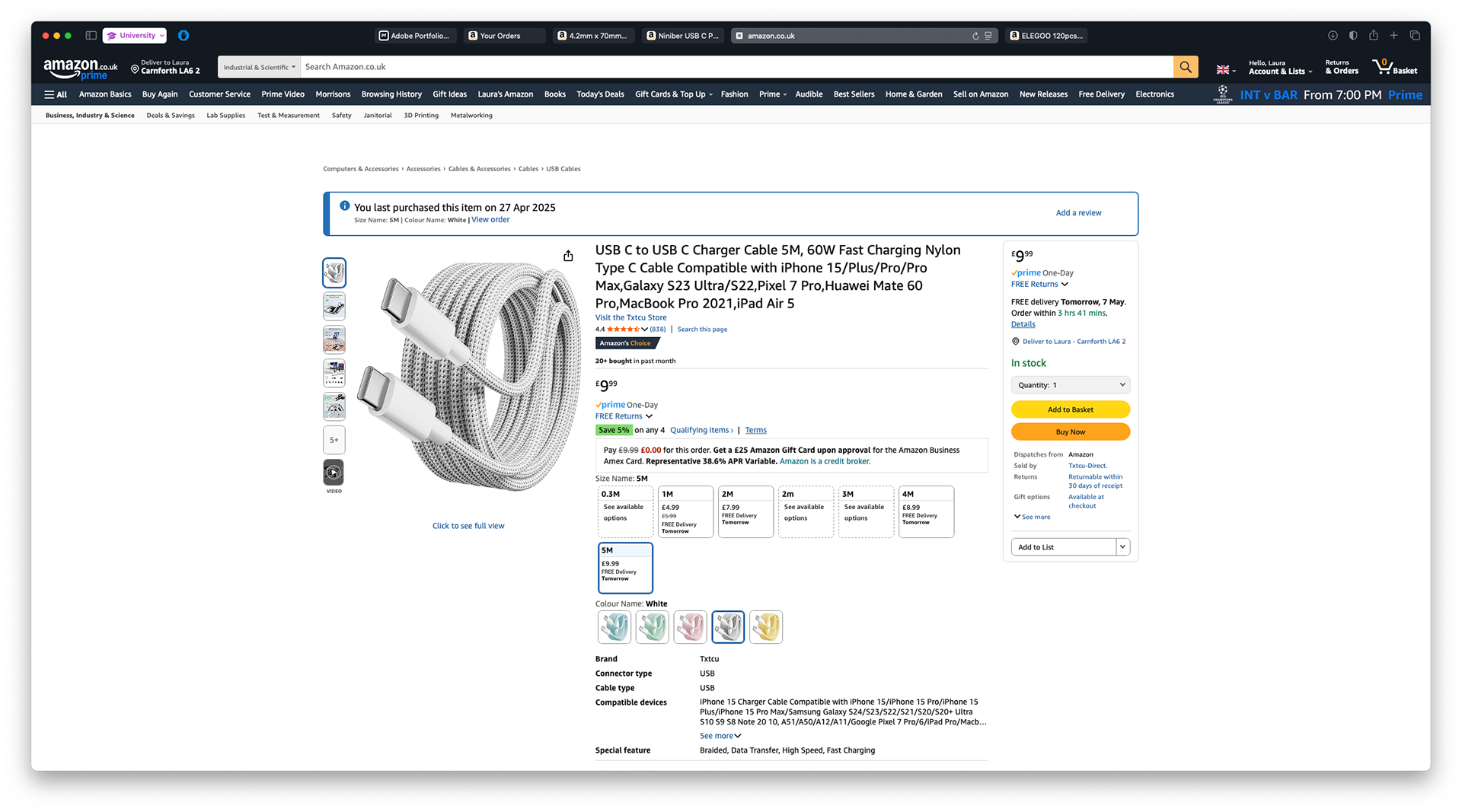Click the star rating icons
Image resolution: width=1462 pixels, height=812 pixels.
tap(623, 330)
